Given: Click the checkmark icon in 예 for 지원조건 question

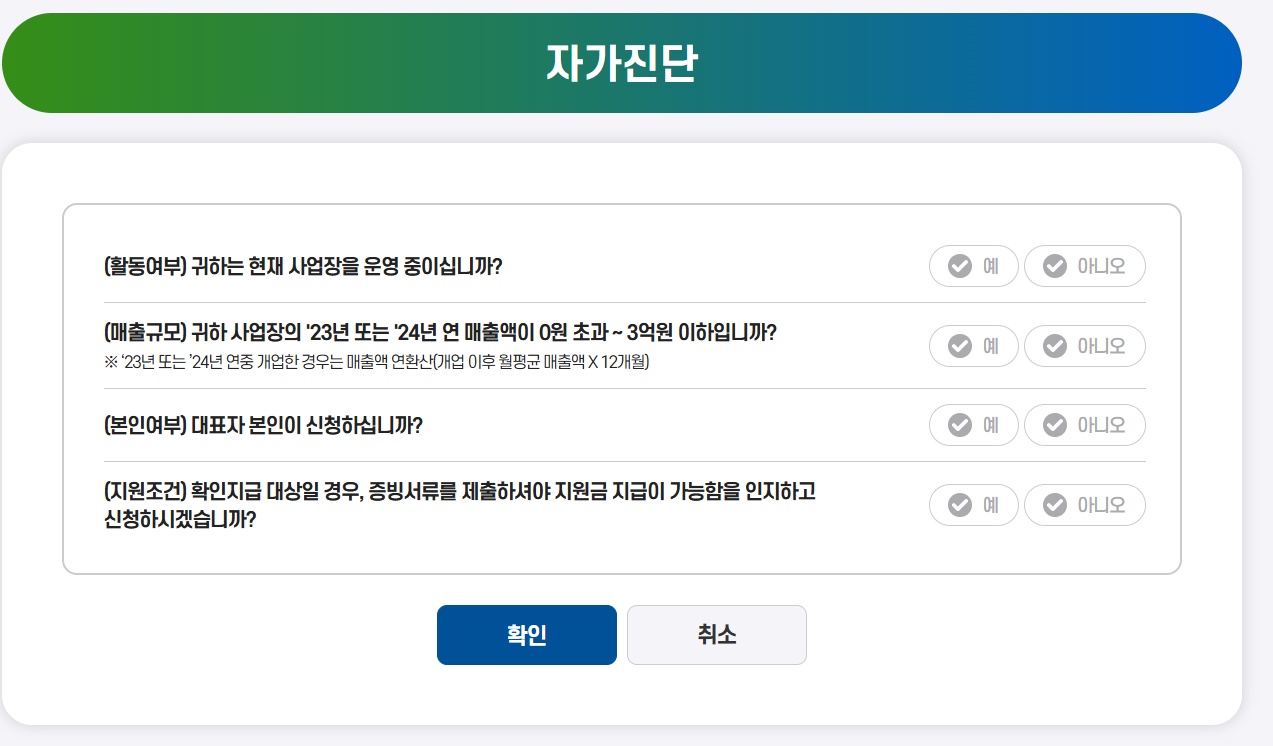Looking at the screenshot, I should 958,505.
